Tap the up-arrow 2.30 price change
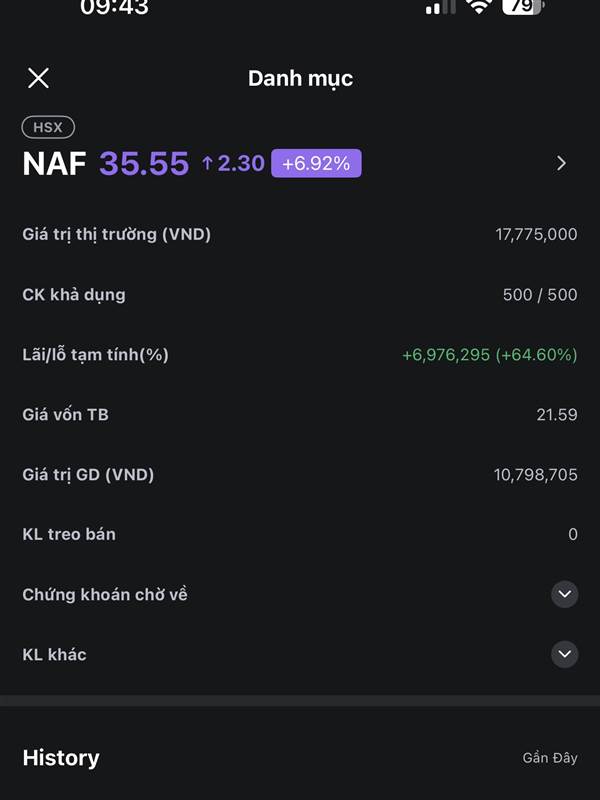This screenshot has width=600, height=800. pos(233,163)
